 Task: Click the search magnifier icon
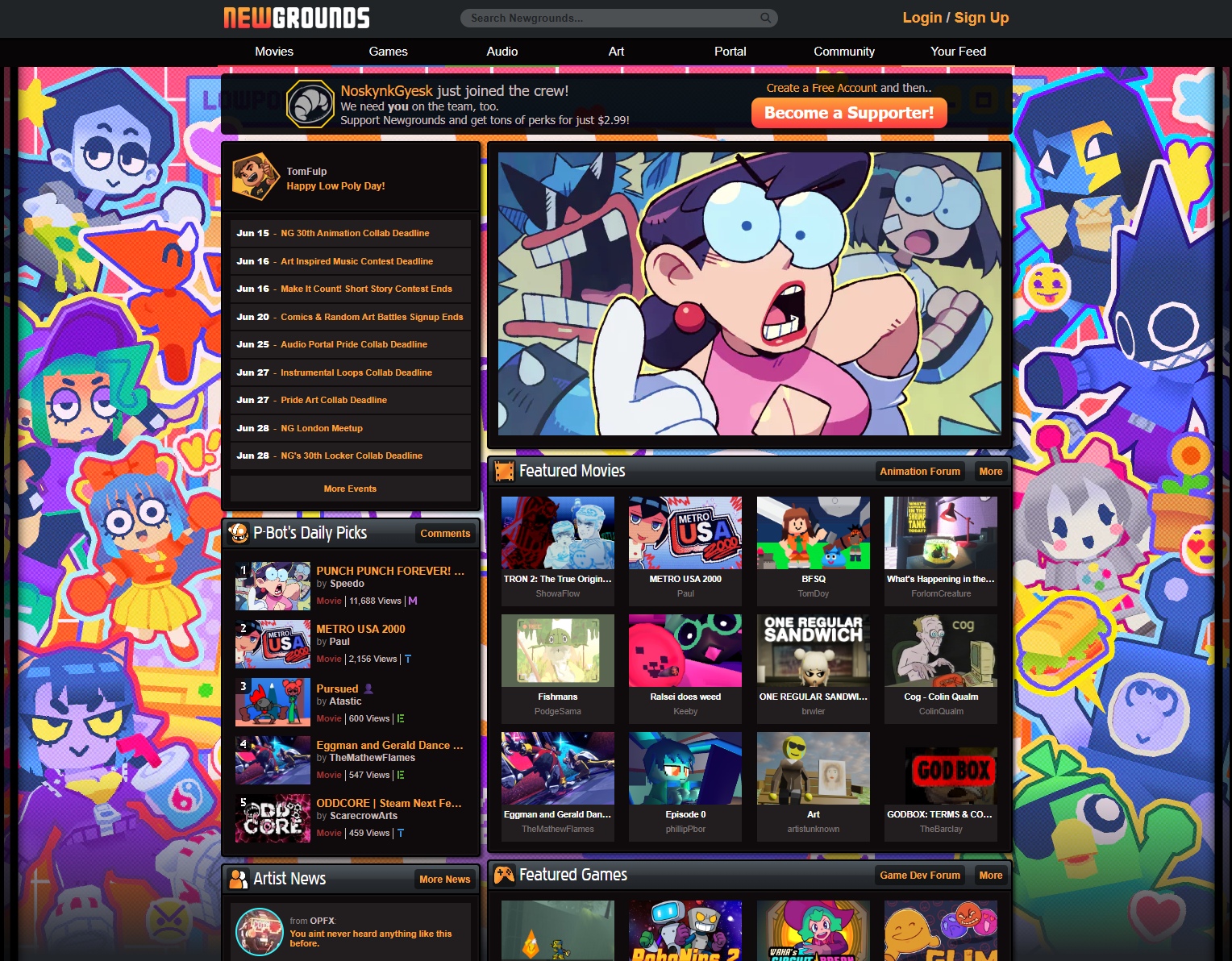[765, 18]
